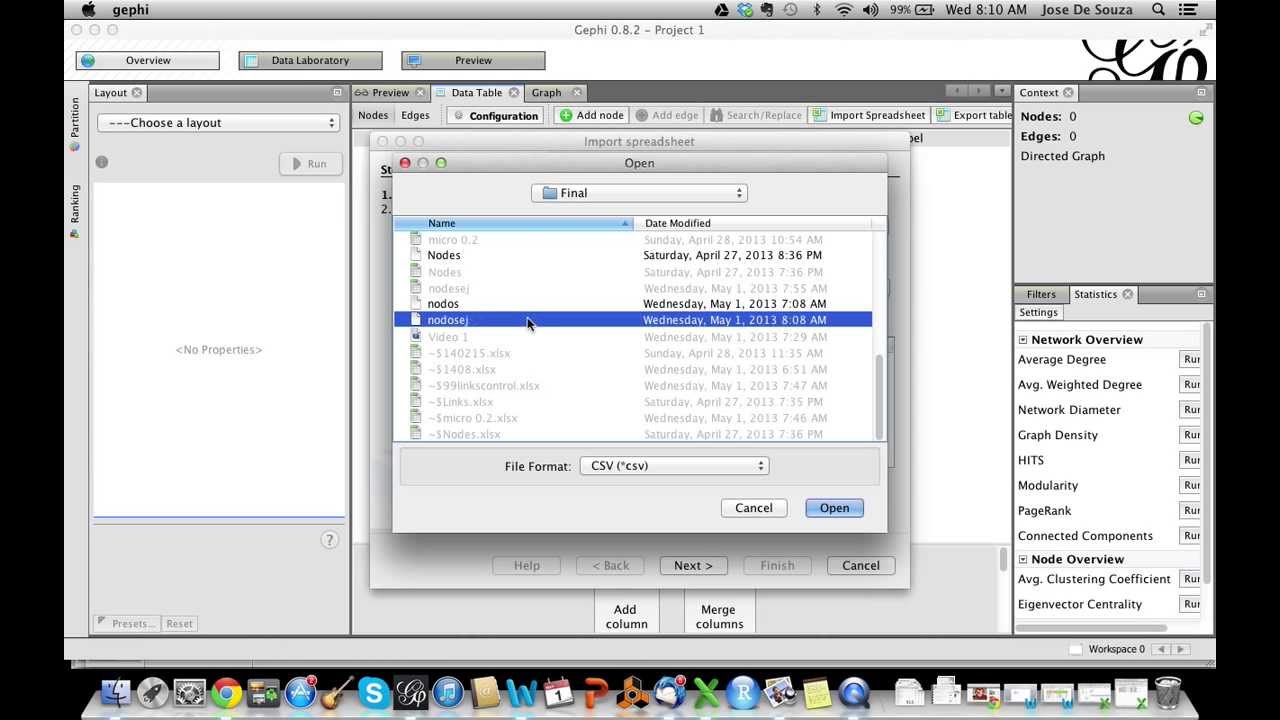The width and height of the screenshot is (1280, 720).
Task: Close the Layout panel tab
Action: pyautogui.click(x=137, y=93)
